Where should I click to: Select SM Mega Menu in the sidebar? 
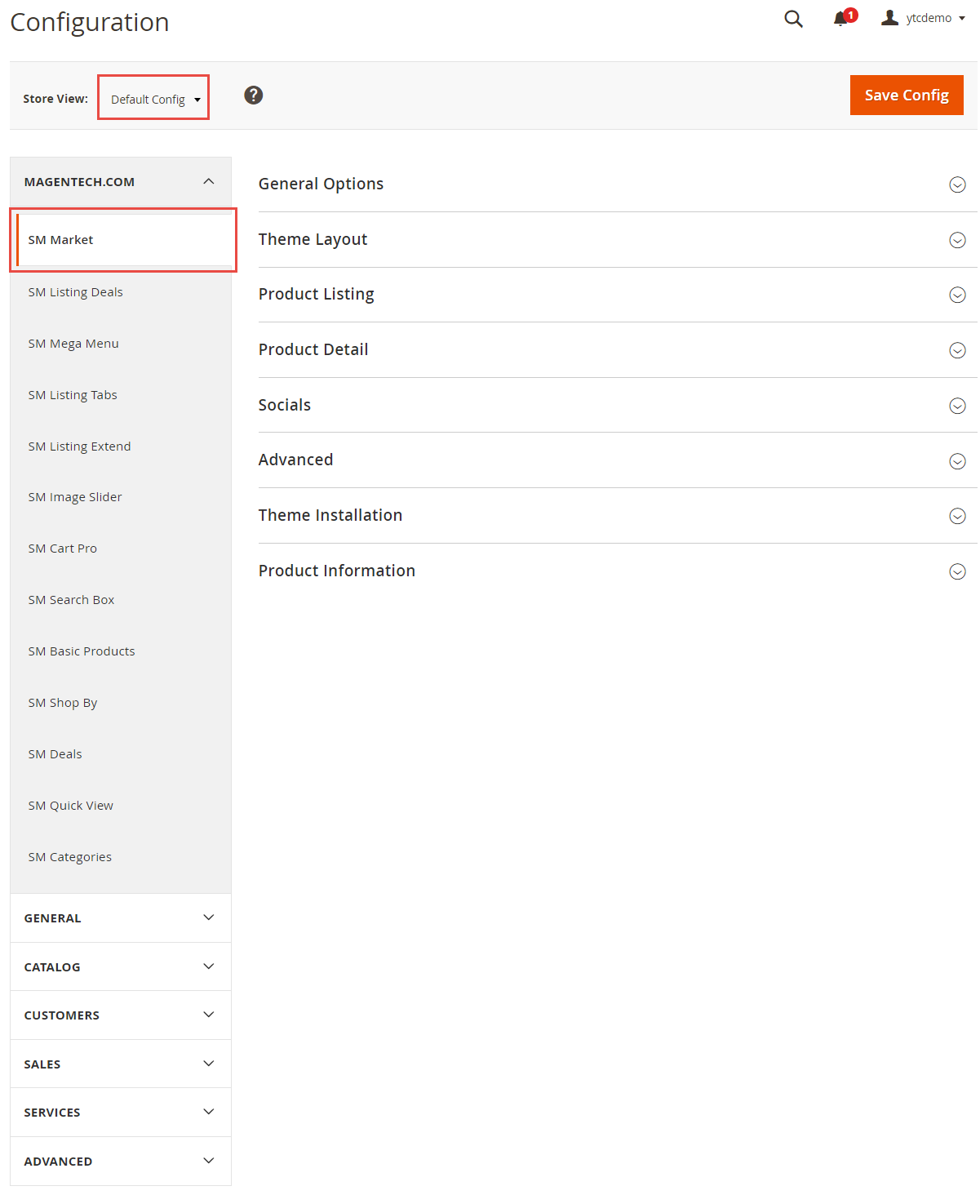[x=73, y=344]
